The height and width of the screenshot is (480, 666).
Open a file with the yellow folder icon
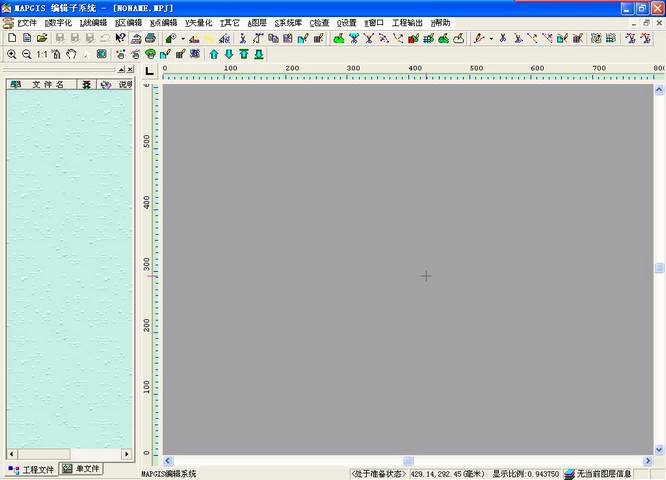[42, 38]
